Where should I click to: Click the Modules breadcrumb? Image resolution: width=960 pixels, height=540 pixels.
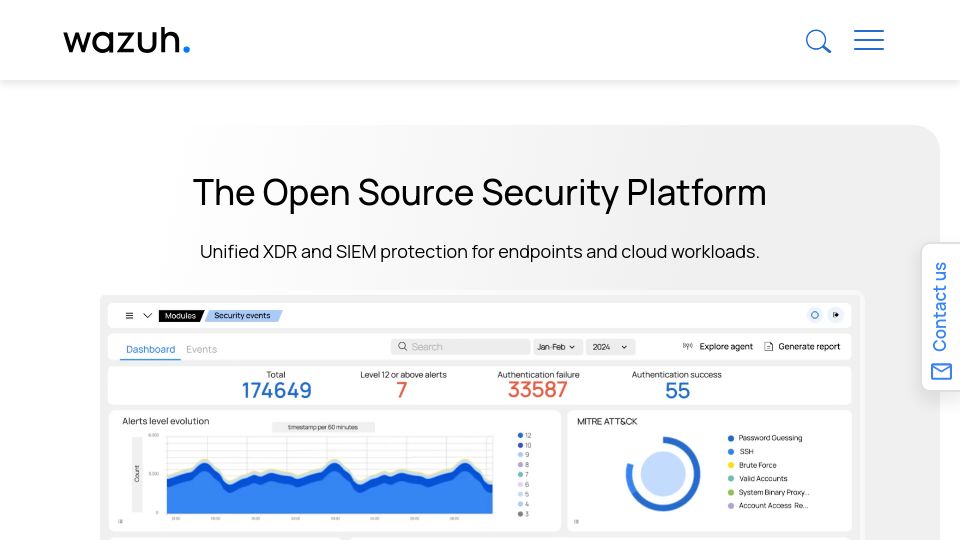(x=180, y=316)
